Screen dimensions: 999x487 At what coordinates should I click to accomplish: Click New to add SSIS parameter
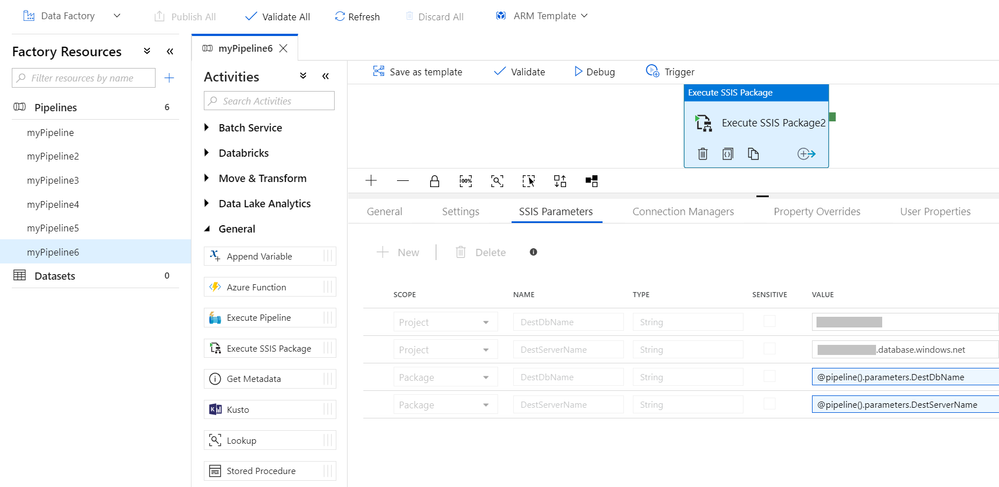pyautogui.click(x=398, y=252)
